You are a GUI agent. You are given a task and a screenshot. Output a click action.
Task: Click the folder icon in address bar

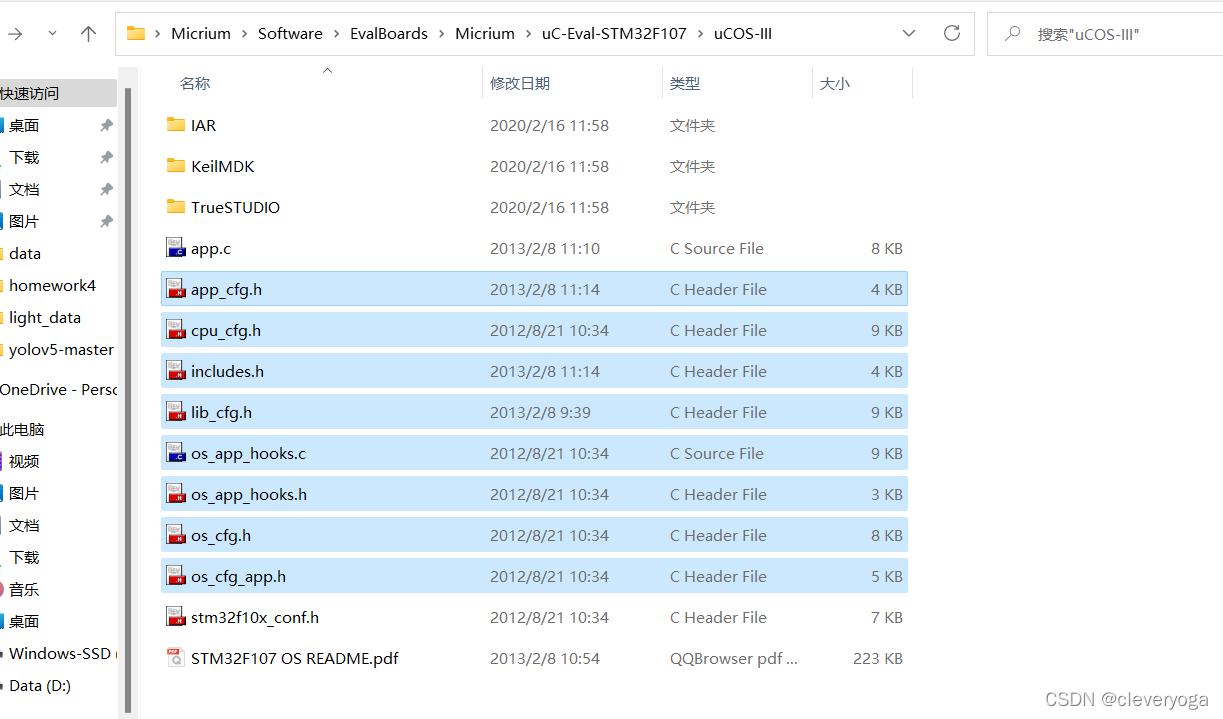click(136, 33)
